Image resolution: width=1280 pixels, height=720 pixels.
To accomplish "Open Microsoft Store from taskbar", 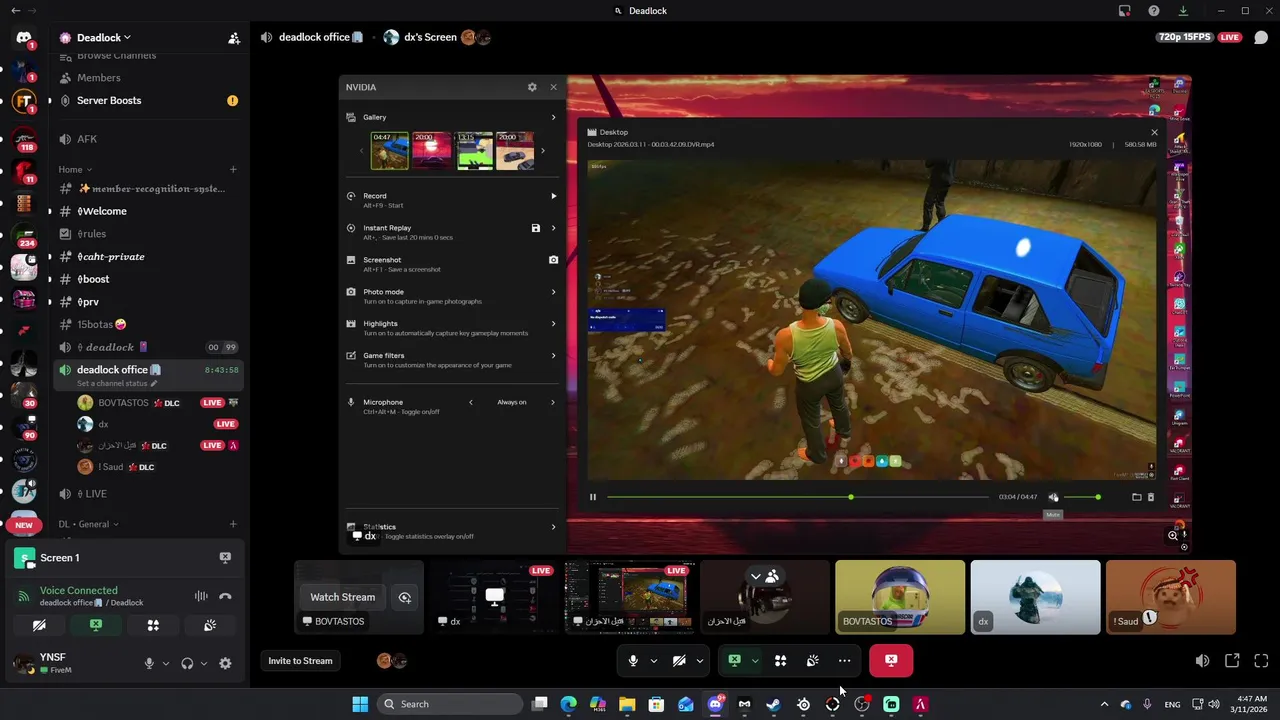I will coord(656,704).
